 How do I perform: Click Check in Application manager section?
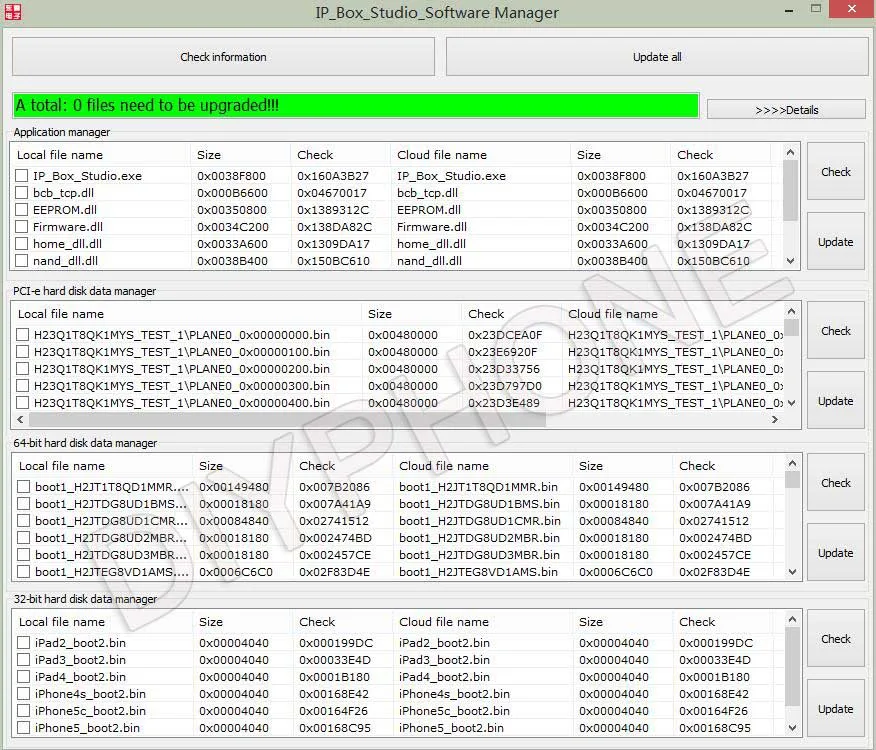[x=836, y=172]
